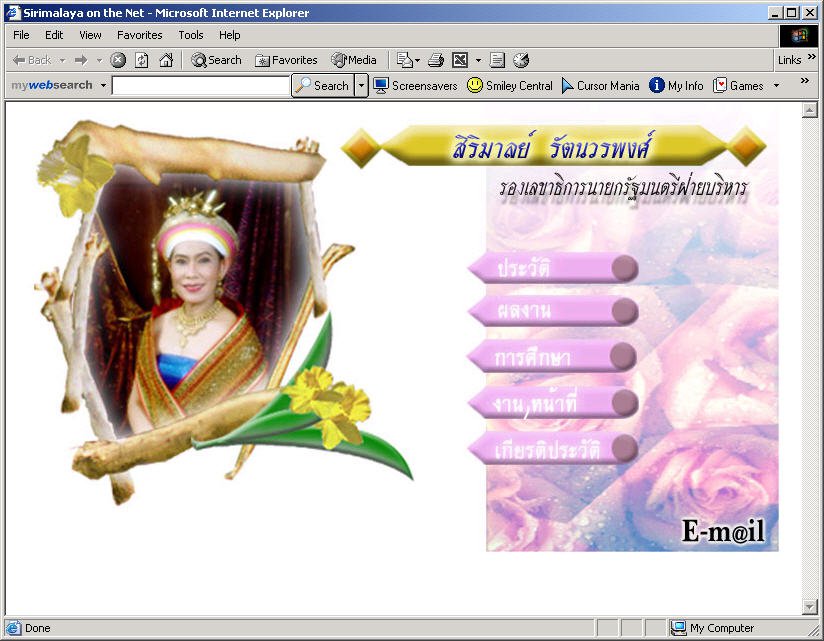Open Smiley Central
Viewport: 824px width, 641px height.
point(510,86)
